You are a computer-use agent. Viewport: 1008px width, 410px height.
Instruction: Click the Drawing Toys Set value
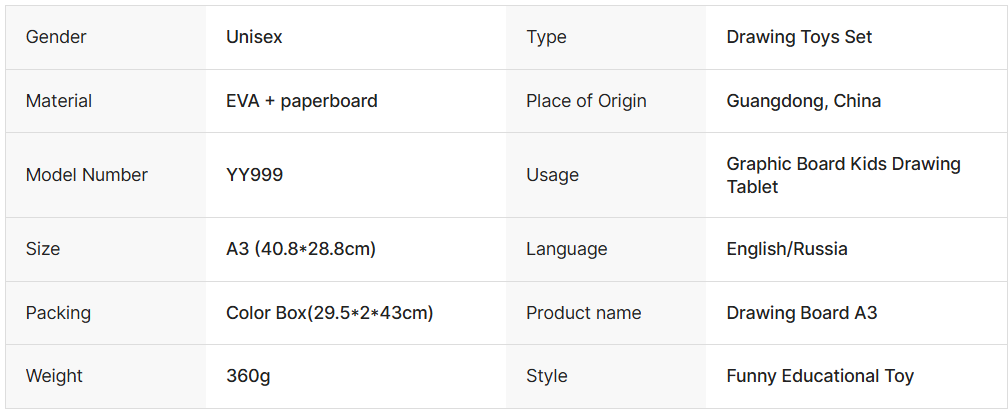(799, 37)
